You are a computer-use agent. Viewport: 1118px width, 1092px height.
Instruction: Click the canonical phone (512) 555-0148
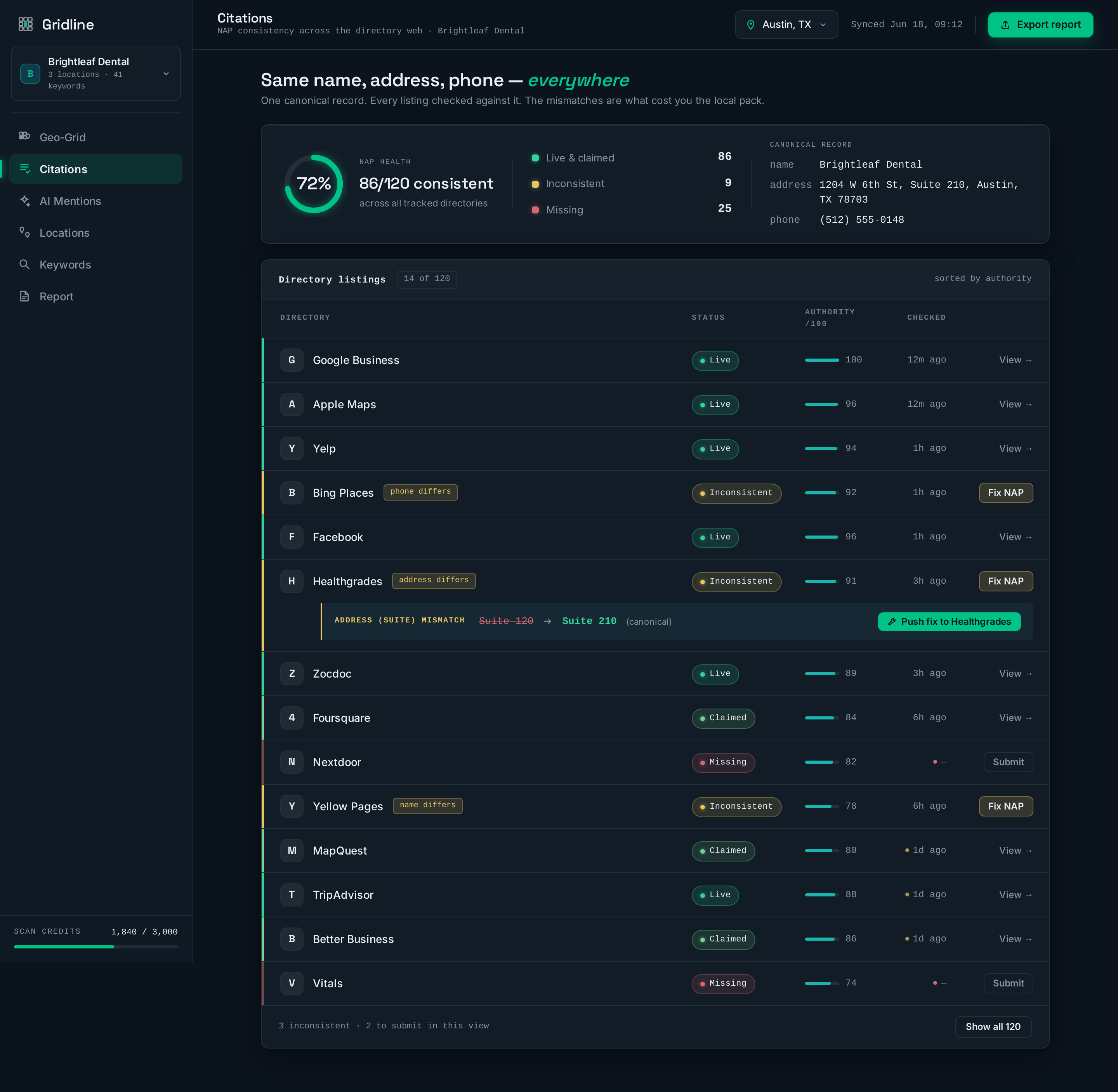pos(861,220)
